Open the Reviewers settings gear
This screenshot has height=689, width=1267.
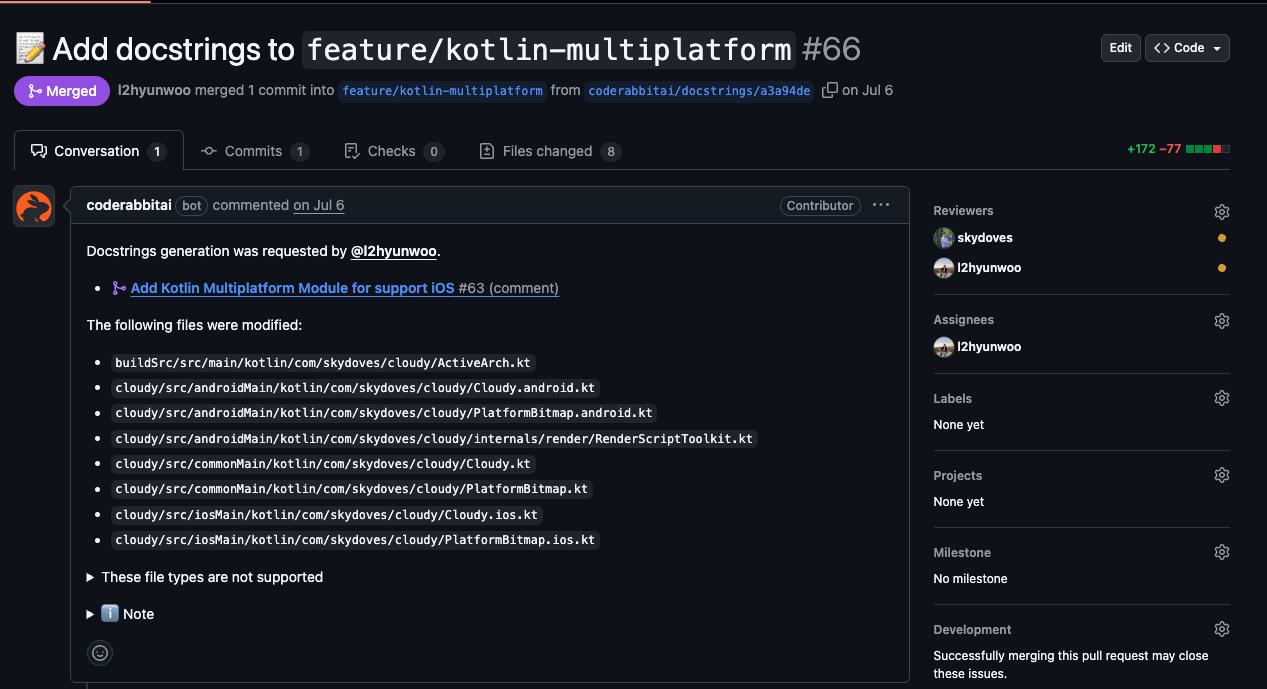[1221, 212]
